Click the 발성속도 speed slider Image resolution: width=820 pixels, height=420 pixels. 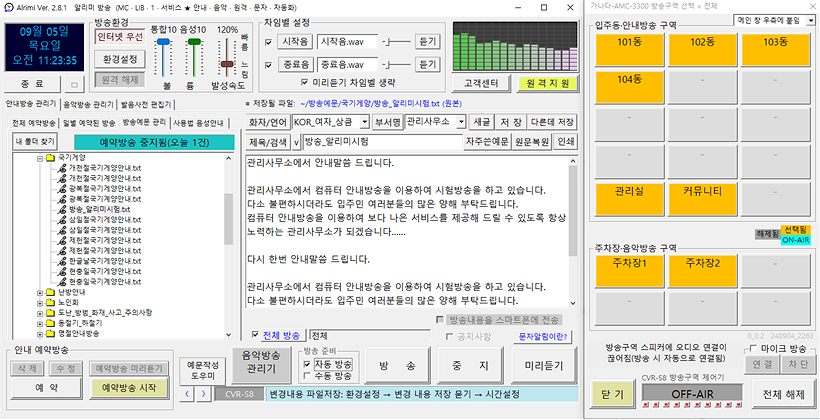(x=226, y=58)
